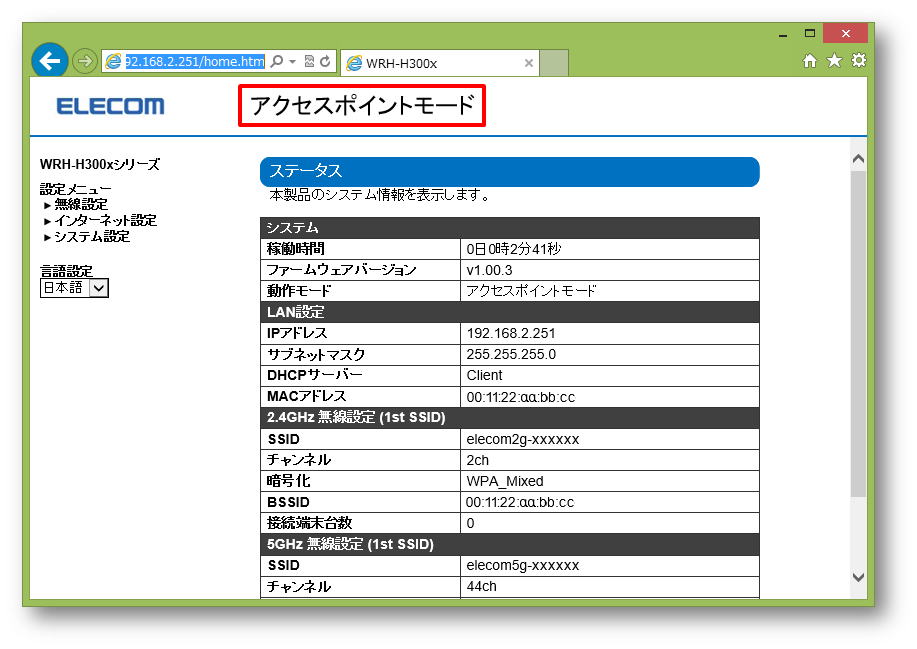This screenshot has width=917, height=649.
Task: Click the IP address 192.168.2.251 value
Action: (511, 333)
